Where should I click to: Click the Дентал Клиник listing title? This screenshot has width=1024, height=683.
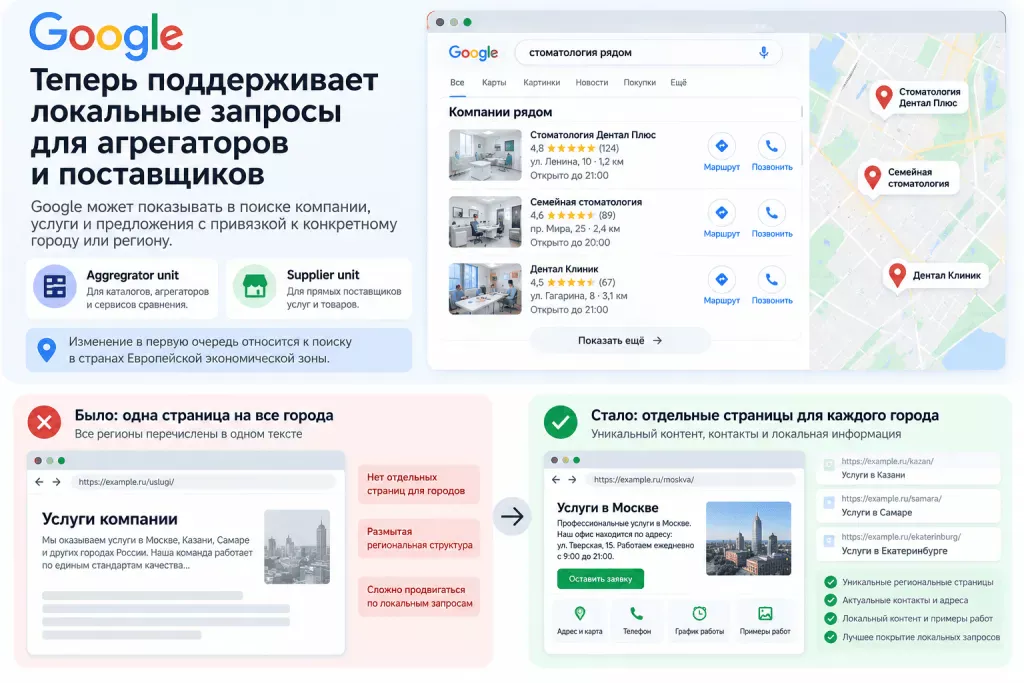click(564, 269)
